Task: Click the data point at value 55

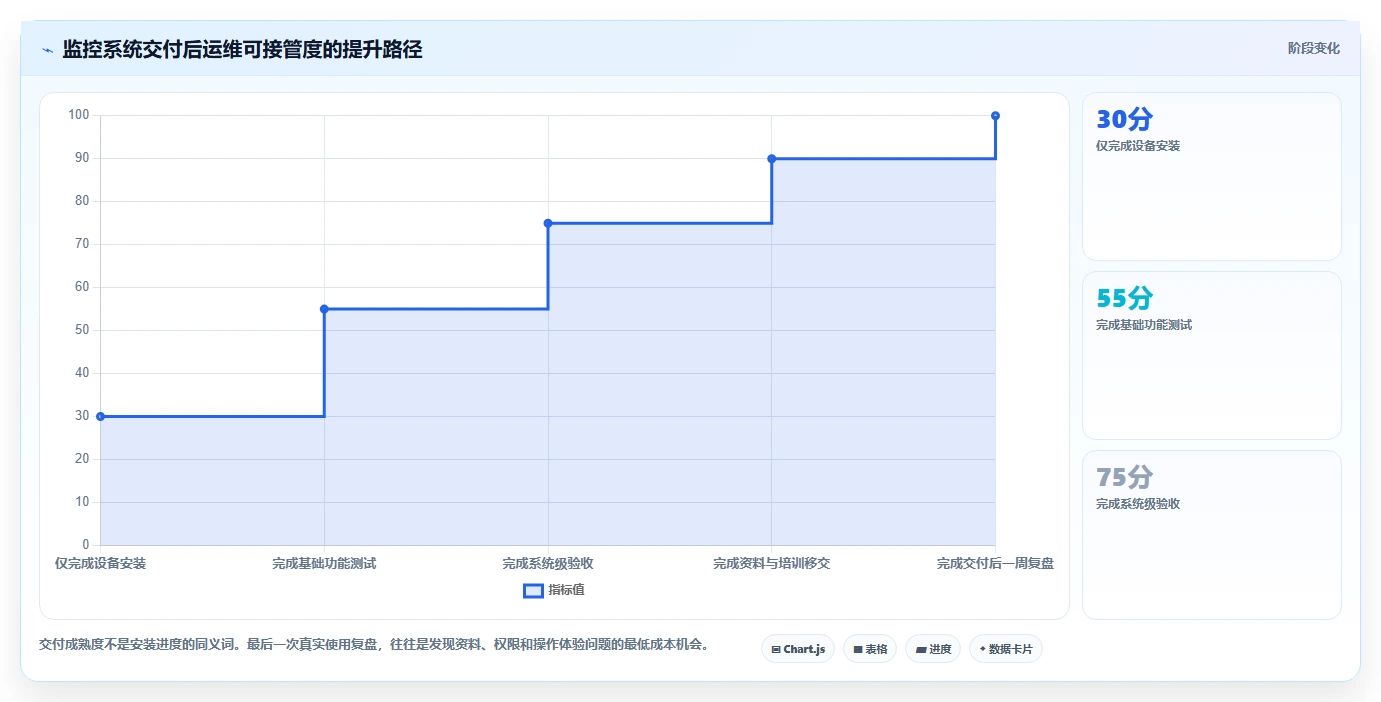Action: 324,309
